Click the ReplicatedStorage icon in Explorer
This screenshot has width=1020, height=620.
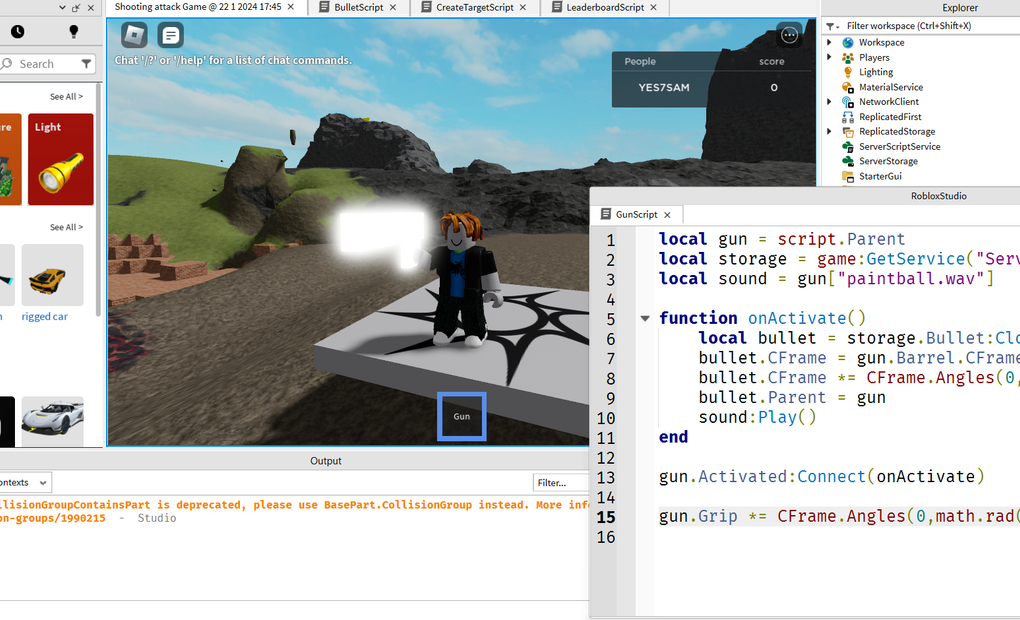pos(848,131)
